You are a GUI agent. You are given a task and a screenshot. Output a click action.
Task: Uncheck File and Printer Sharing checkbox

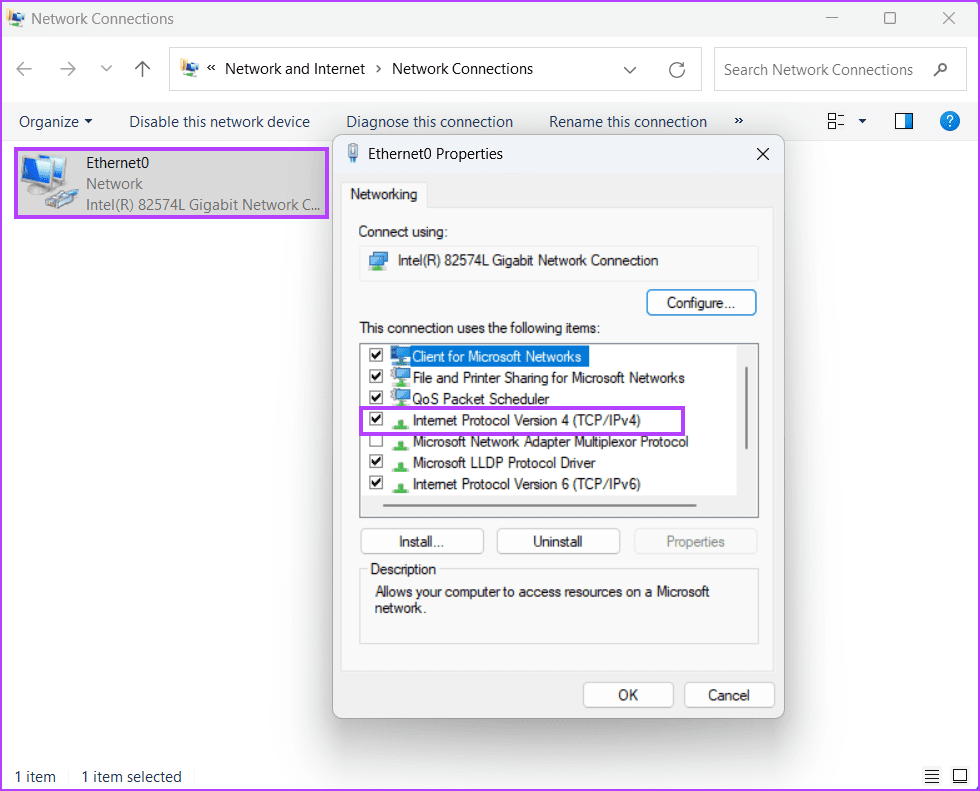tap(376, 376)
